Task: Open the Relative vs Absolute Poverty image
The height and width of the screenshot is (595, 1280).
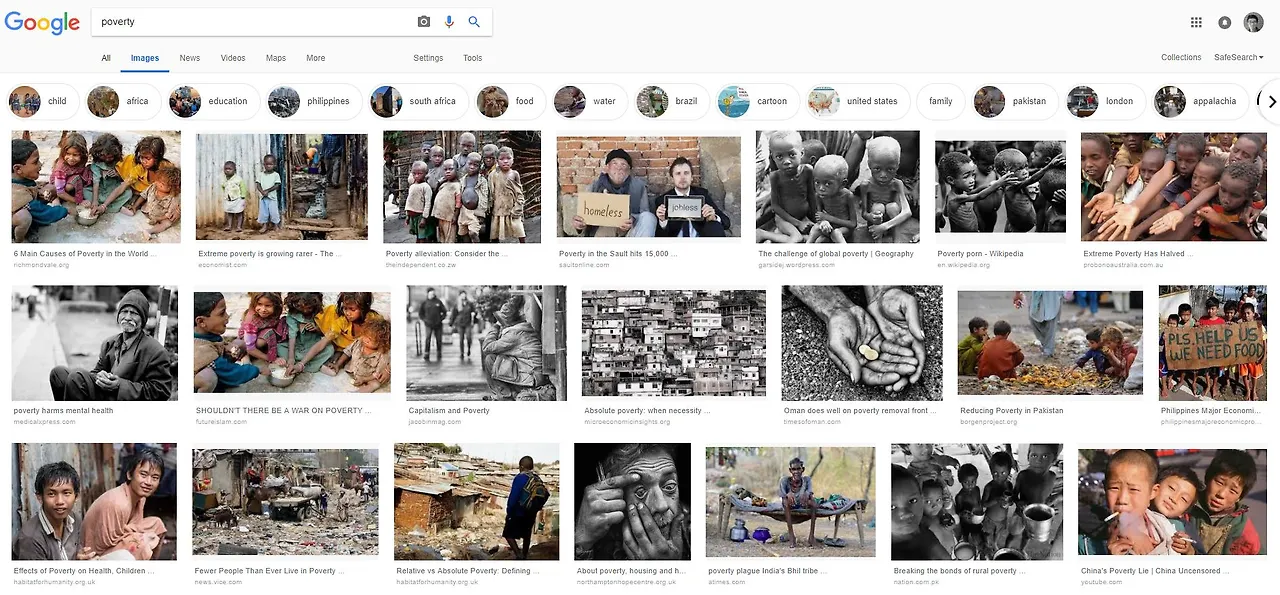Action: [477, 501]
